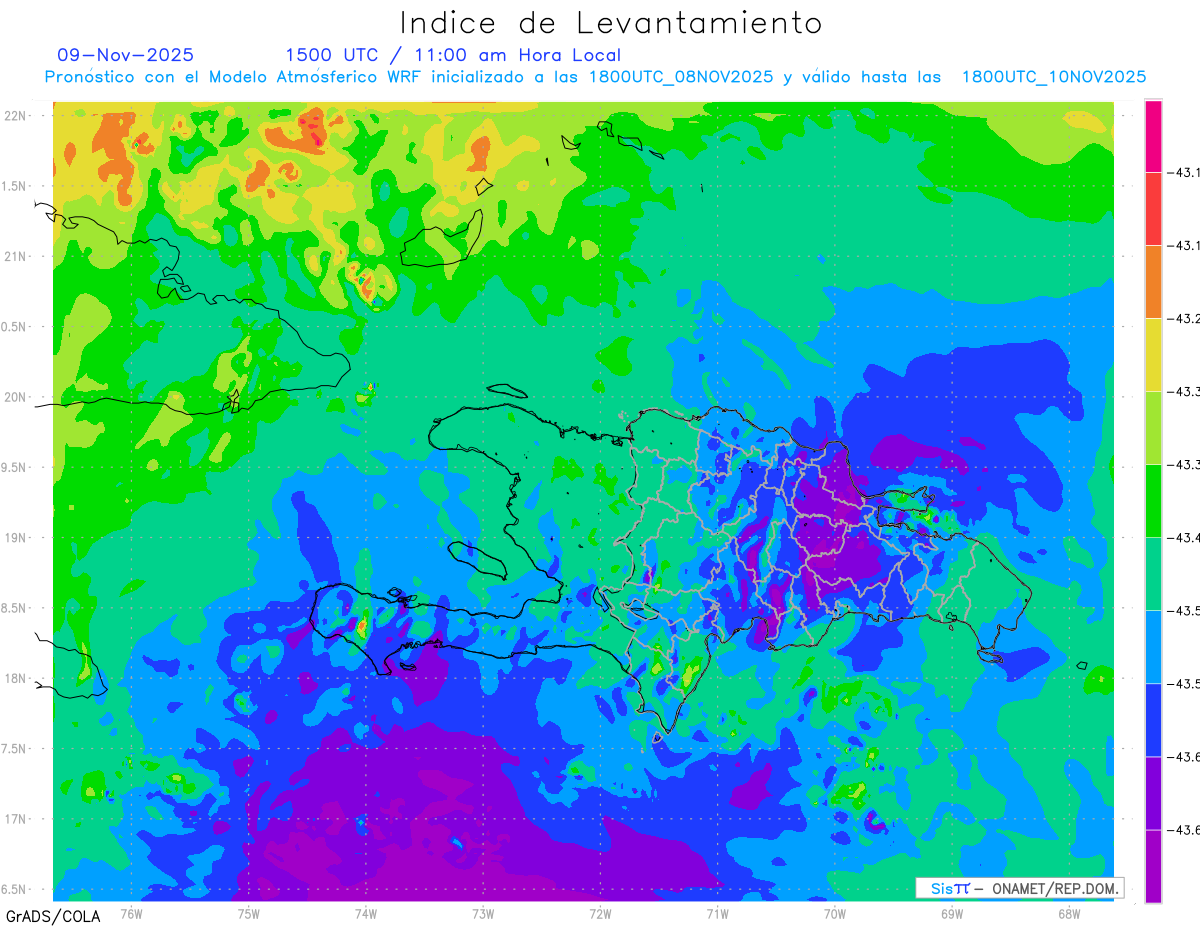Click the violet-blue swatch on the color legend

(1153, 792)
